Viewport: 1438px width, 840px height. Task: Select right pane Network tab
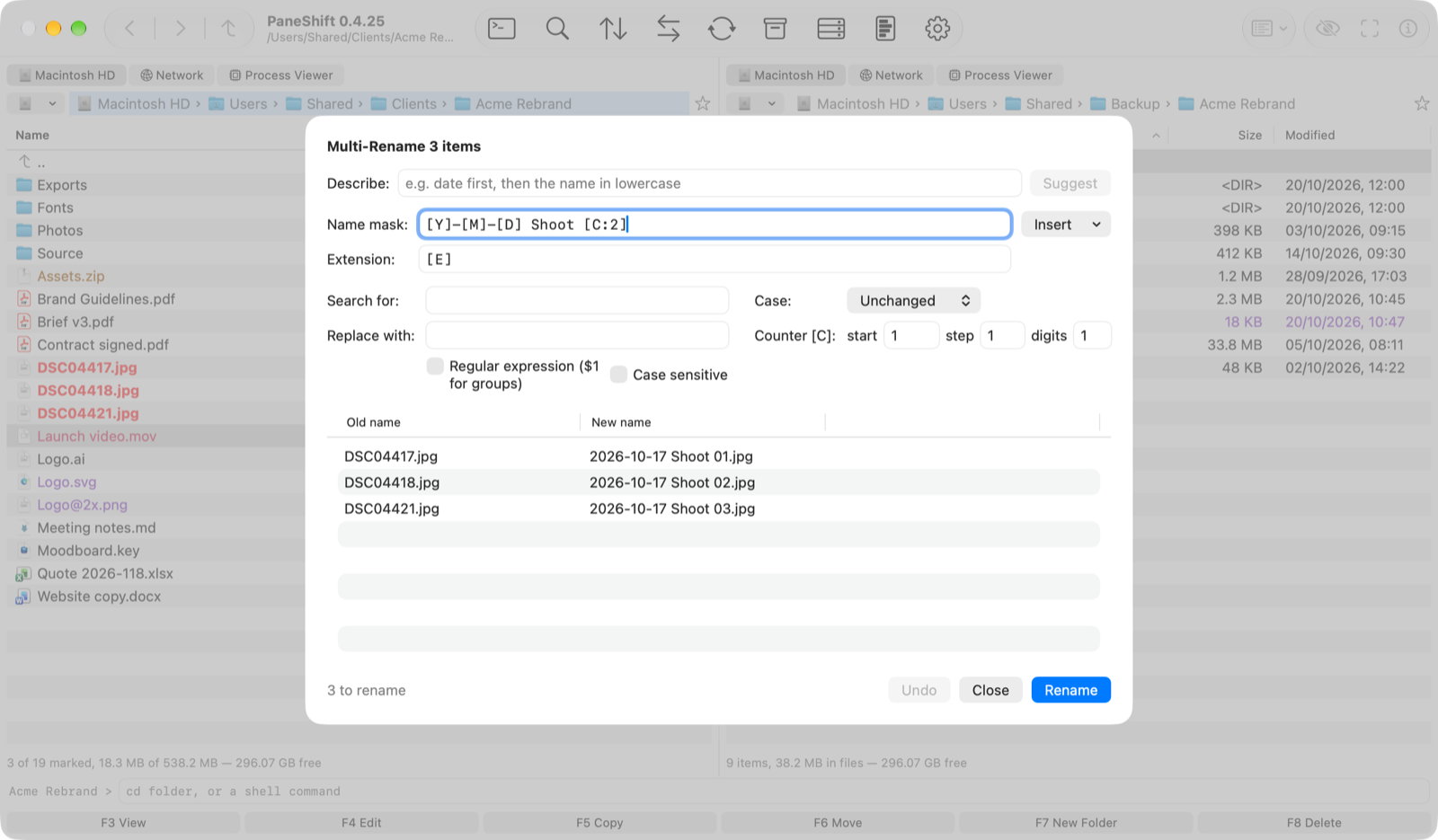point(891,75)
